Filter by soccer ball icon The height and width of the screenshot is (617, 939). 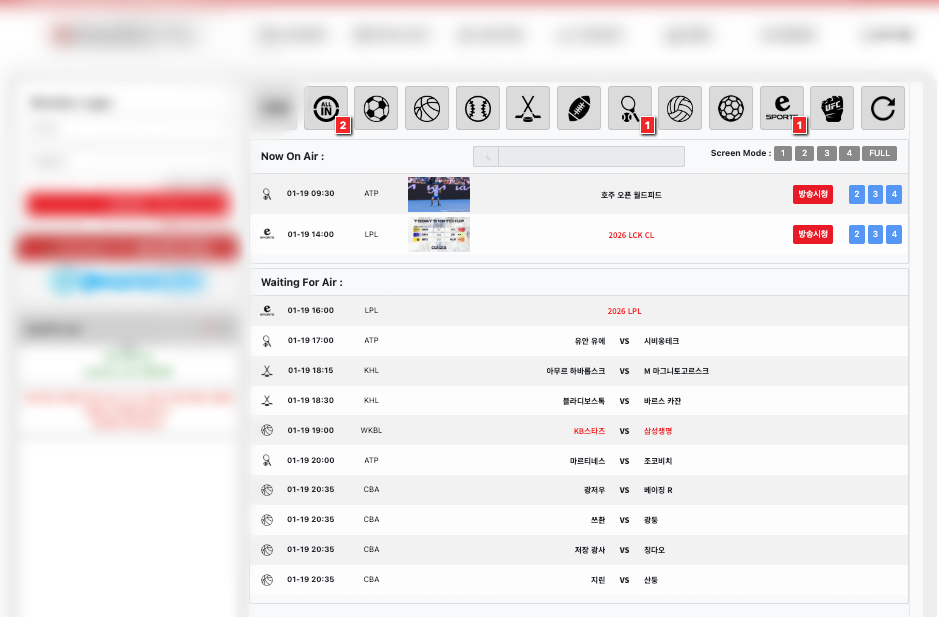coord(376,108)
